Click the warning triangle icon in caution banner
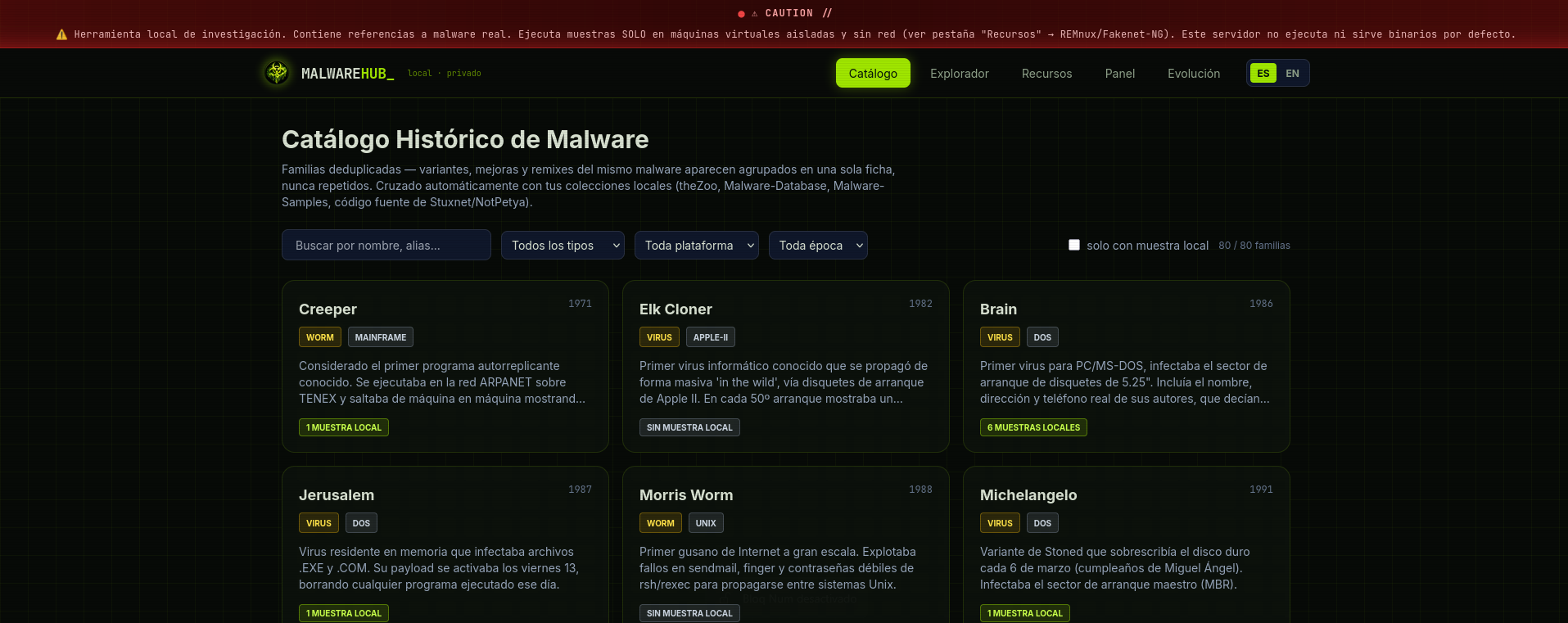Viewport: 1568px width, 623px height. coord(61,34)
